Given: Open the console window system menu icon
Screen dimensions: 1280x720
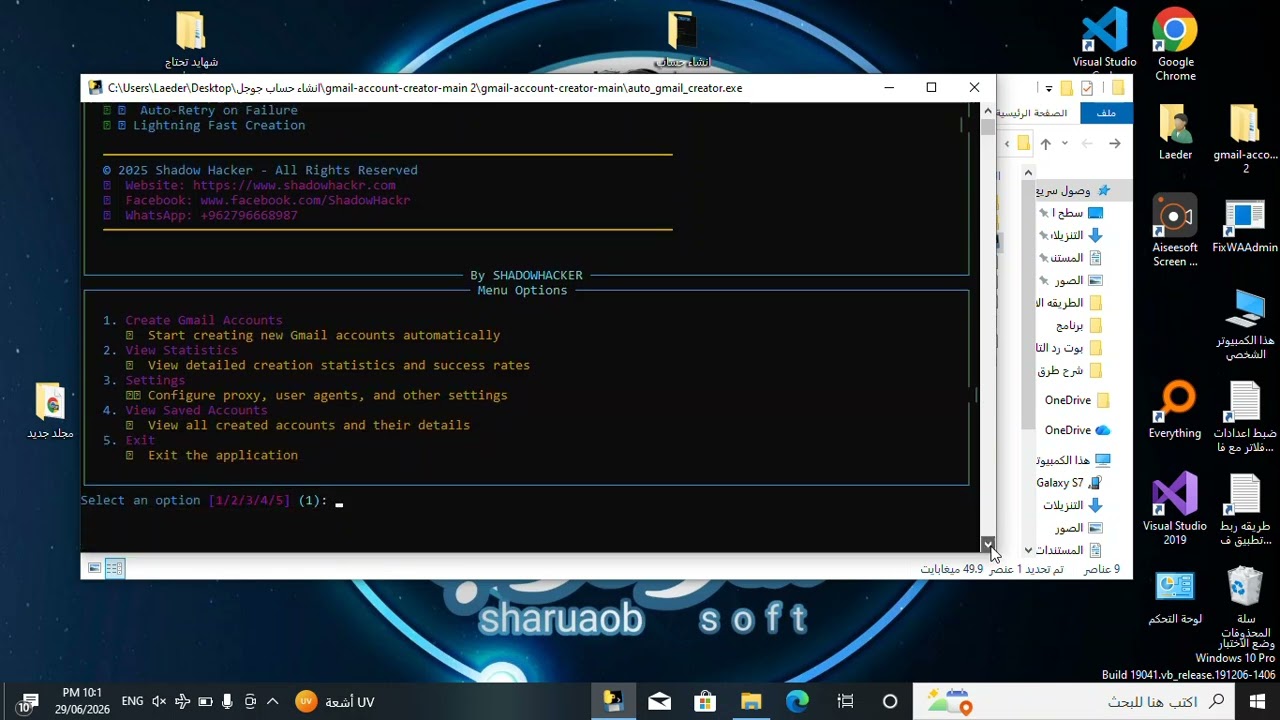Looking at the screenshot, I should click(x=94, y=88).
